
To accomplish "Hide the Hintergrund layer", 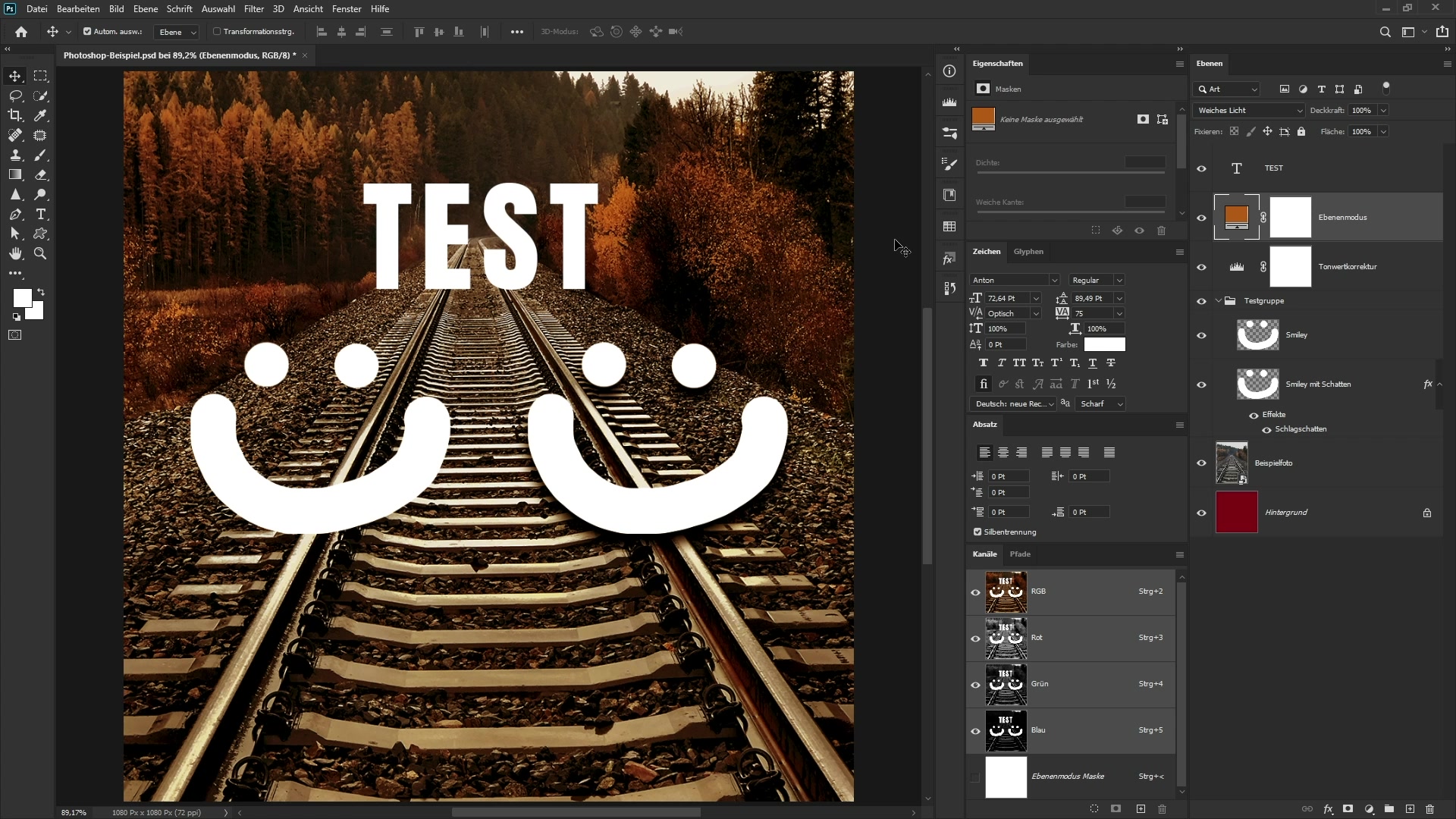I will [1201, 513].
